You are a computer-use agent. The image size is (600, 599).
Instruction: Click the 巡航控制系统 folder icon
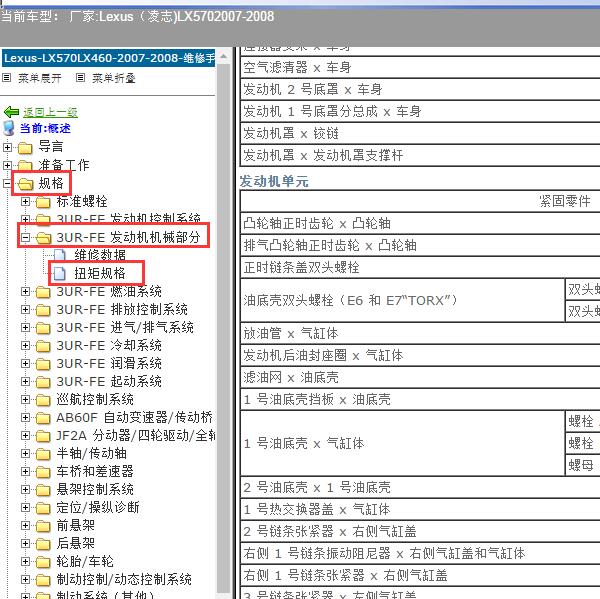pyautogui.click(x=43, y=400)
